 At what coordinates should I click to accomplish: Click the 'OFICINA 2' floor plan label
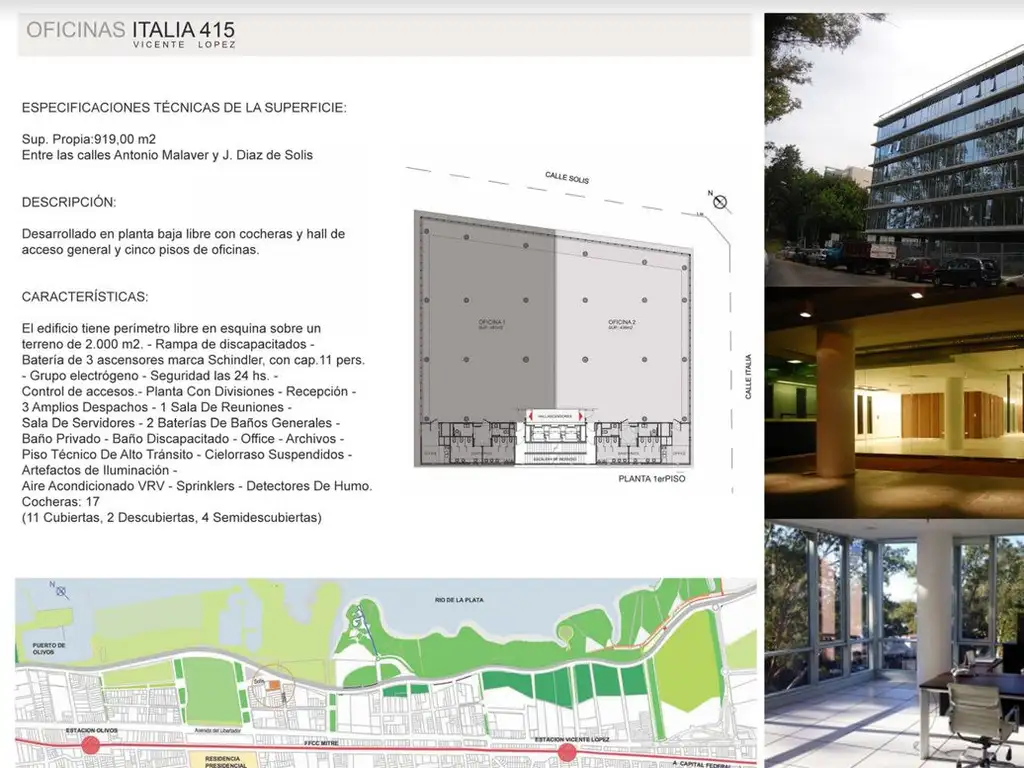(x=622, y=322)
